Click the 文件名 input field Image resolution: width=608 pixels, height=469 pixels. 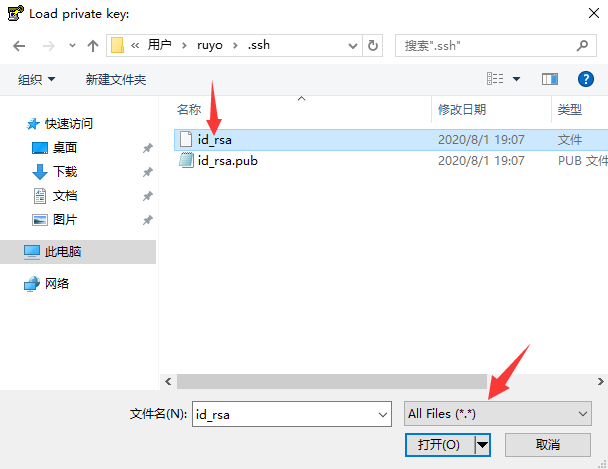click(x=292, y=414)
